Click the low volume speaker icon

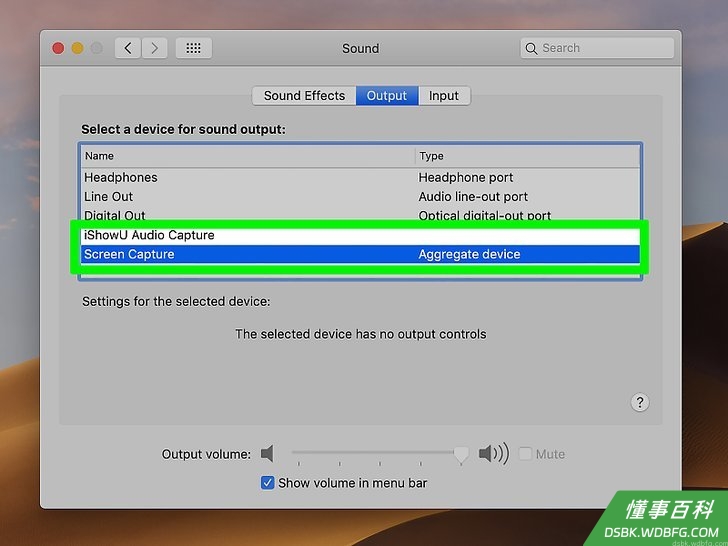[267, 454]
